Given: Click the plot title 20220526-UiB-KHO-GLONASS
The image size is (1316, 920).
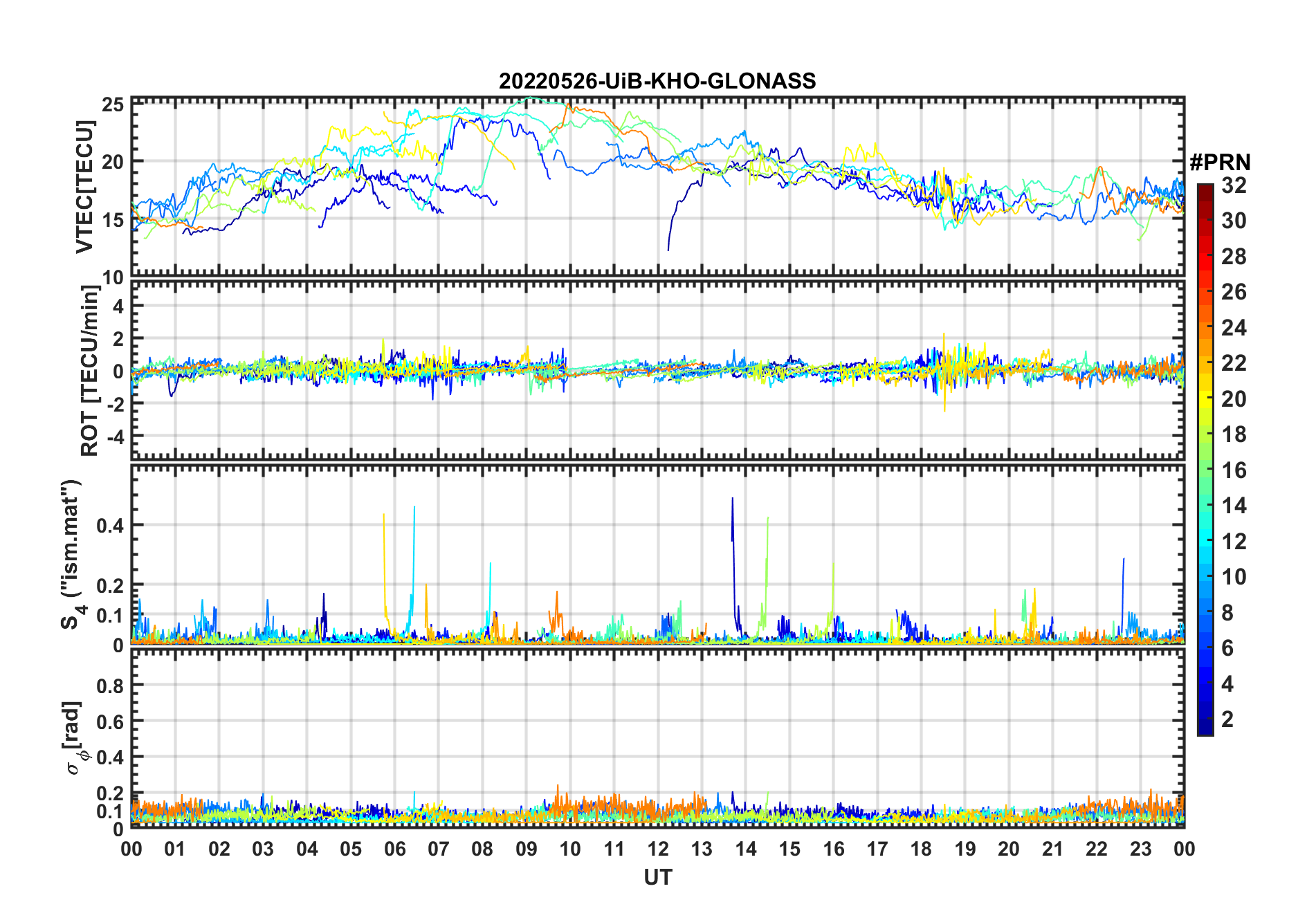Looking at the screenshot, I should pos(657,81).
